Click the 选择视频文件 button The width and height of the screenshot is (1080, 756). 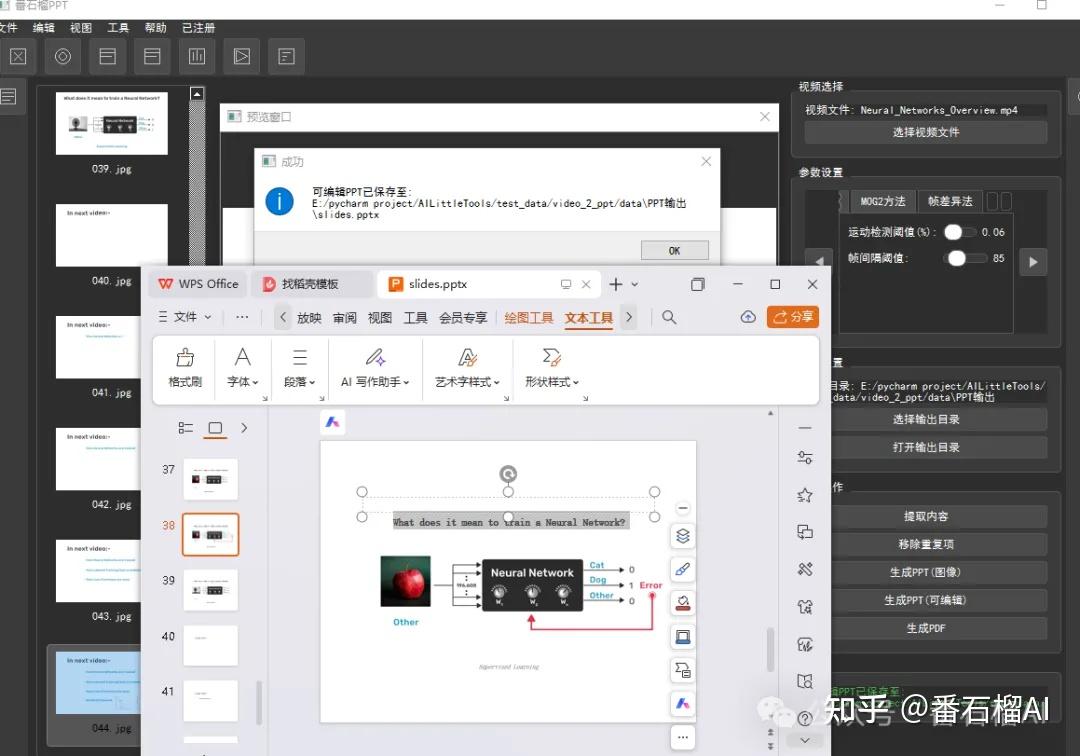(x=926, y=132)
